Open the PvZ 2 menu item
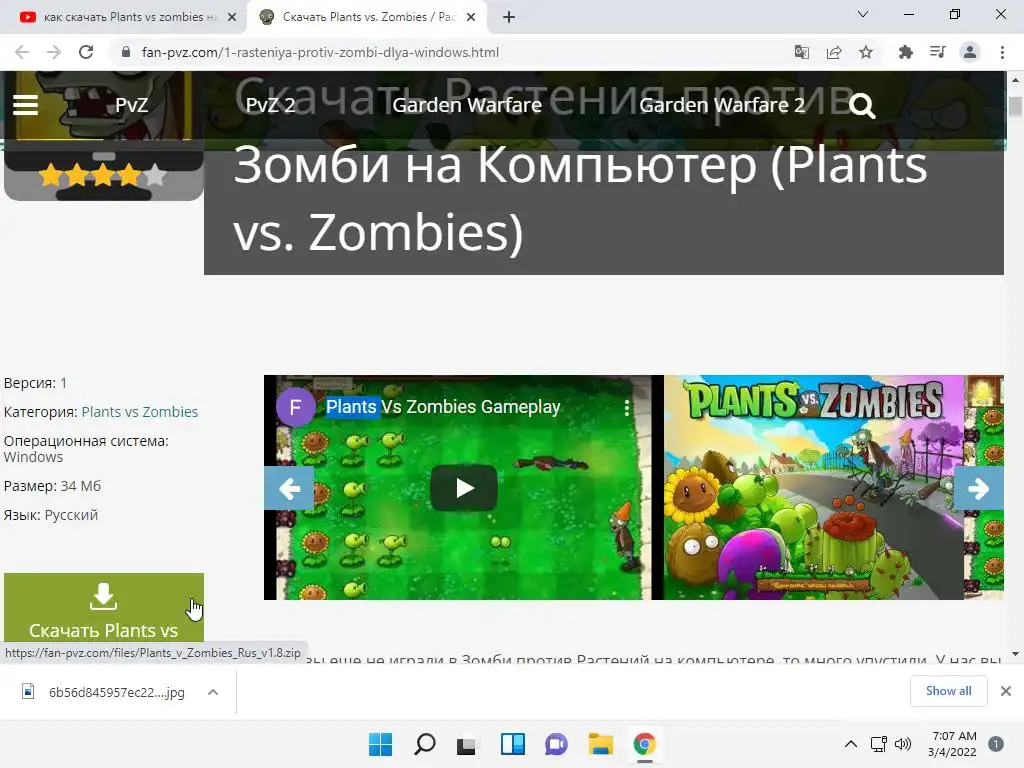The image size is (1024, 768). coord(270,105)
